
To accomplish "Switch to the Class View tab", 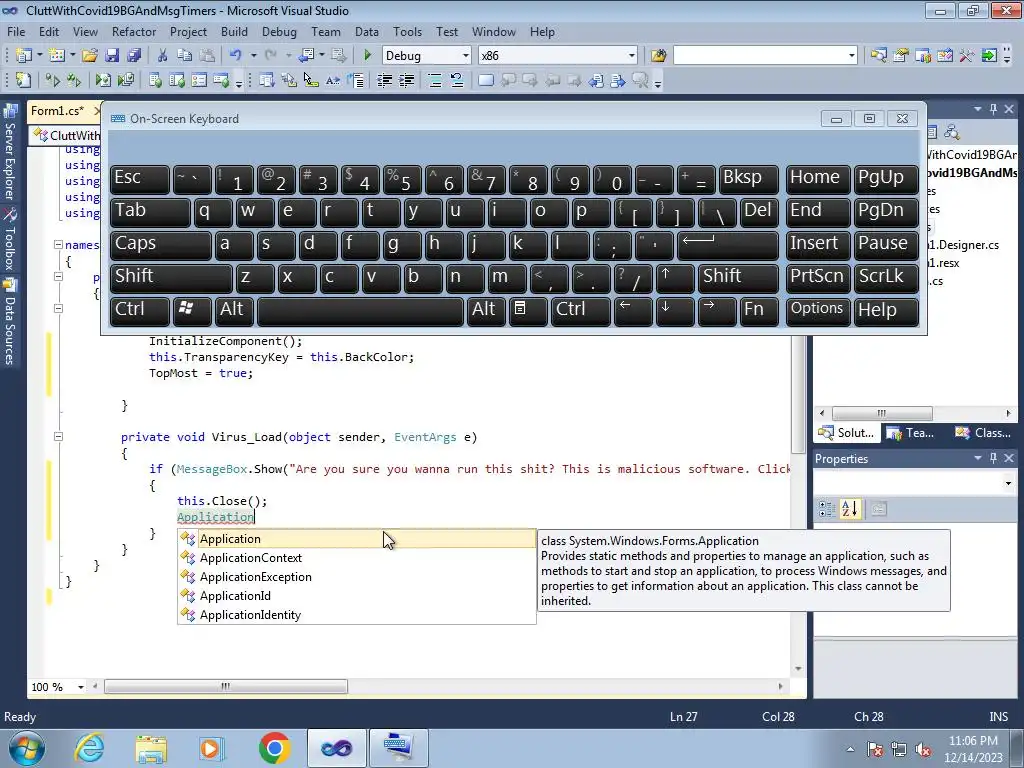I will pyautogui.click(x=983, y=433).
